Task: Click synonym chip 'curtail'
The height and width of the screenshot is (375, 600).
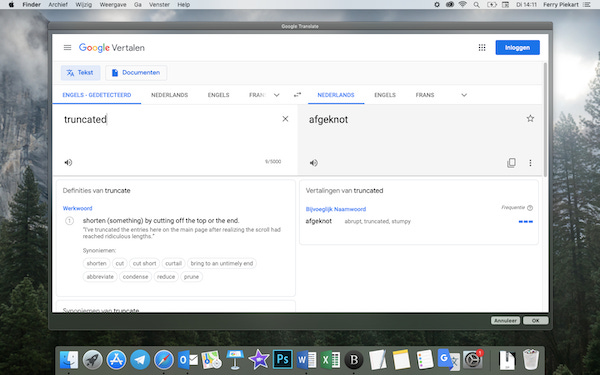Action: (173, 263)
